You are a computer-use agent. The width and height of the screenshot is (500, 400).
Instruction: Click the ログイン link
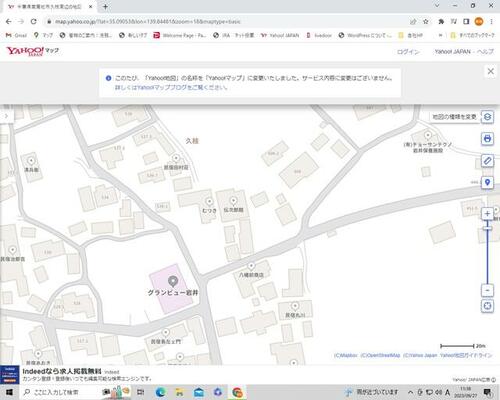(x=408, y=52)
